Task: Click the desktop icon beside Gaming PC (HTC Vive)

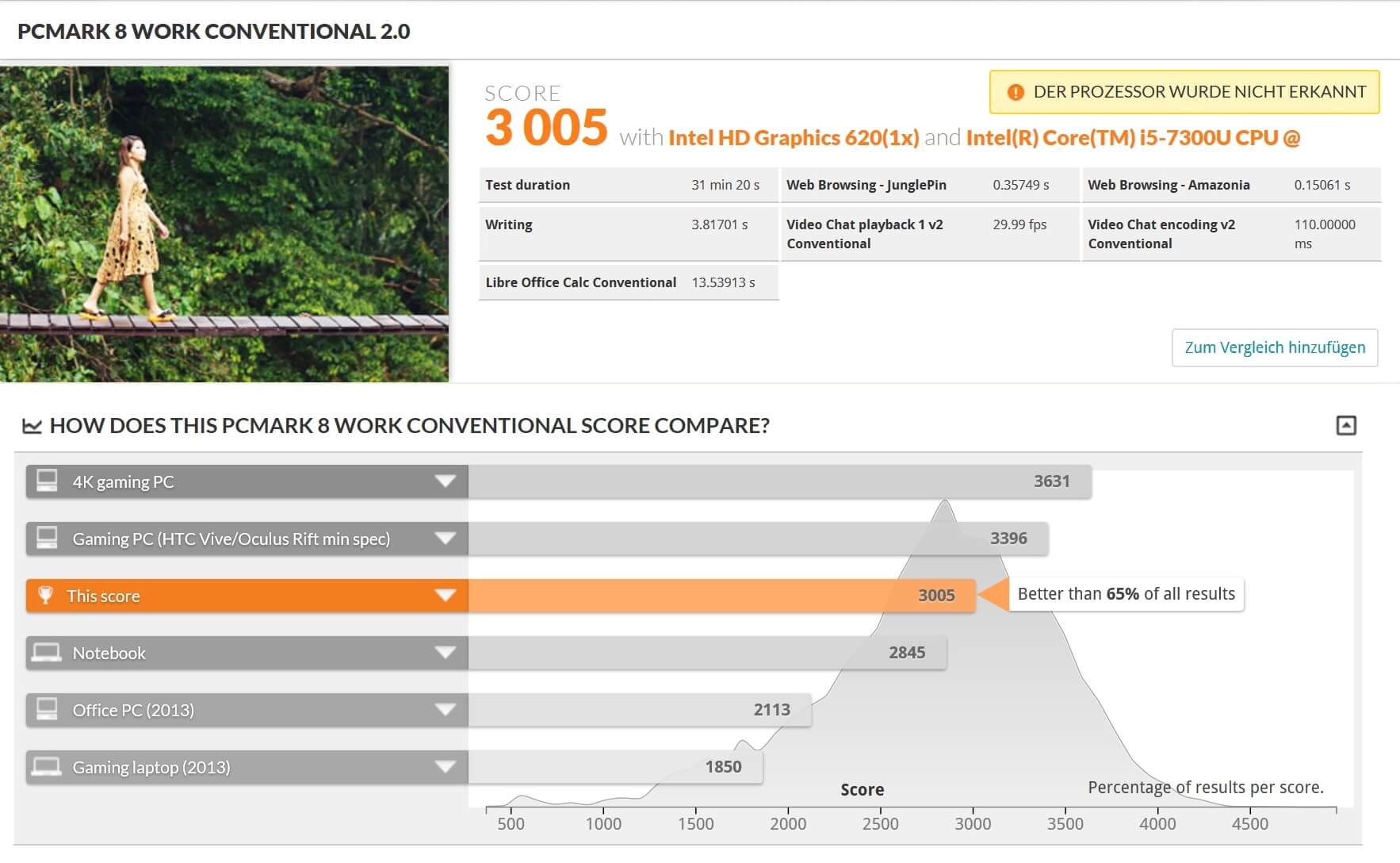Action: point(47,539)
